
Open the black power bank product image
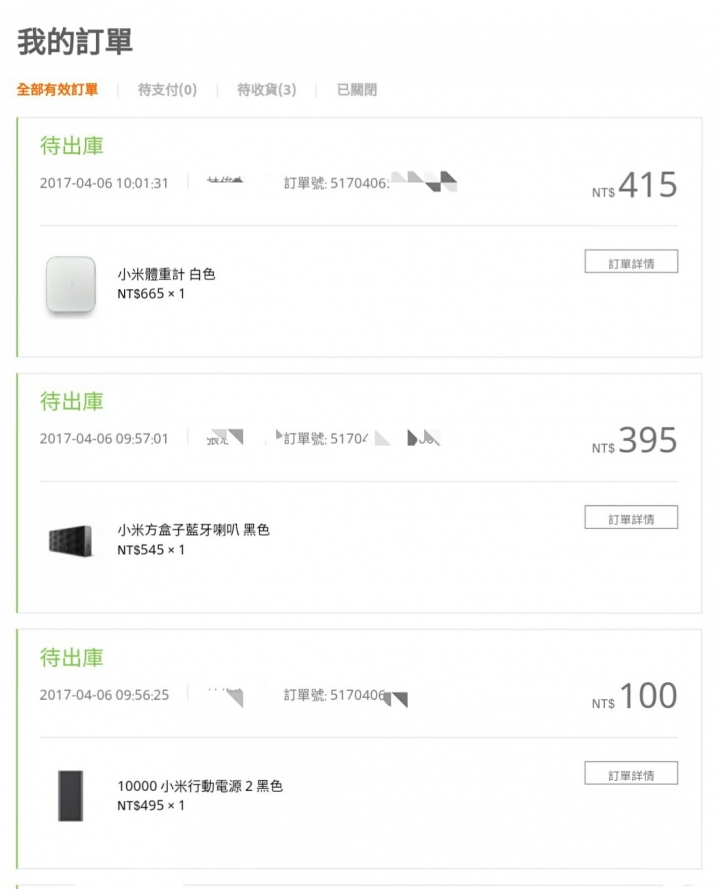(x=71, y=796)
